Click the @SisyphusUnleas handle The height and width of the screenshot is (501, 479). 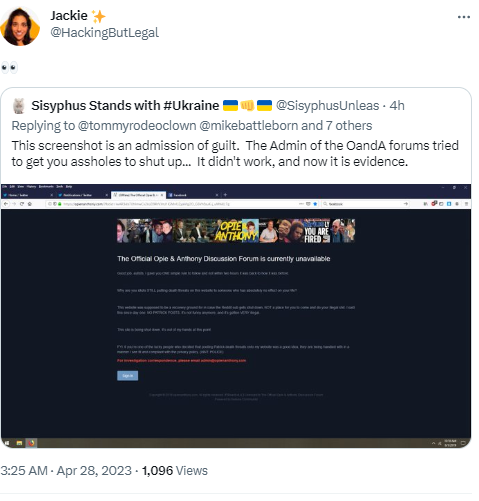(x=328, y=106)
